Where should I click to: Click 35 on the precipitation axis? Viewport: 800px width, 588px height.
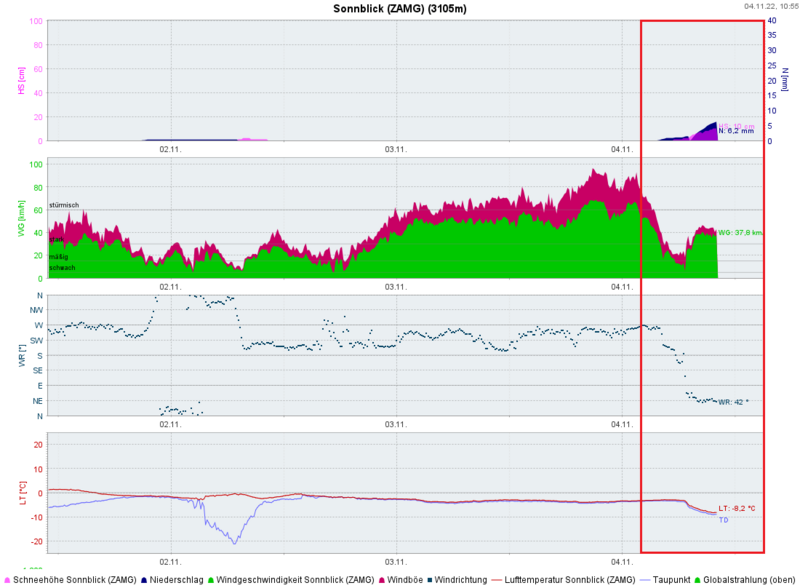click(772, 35)
